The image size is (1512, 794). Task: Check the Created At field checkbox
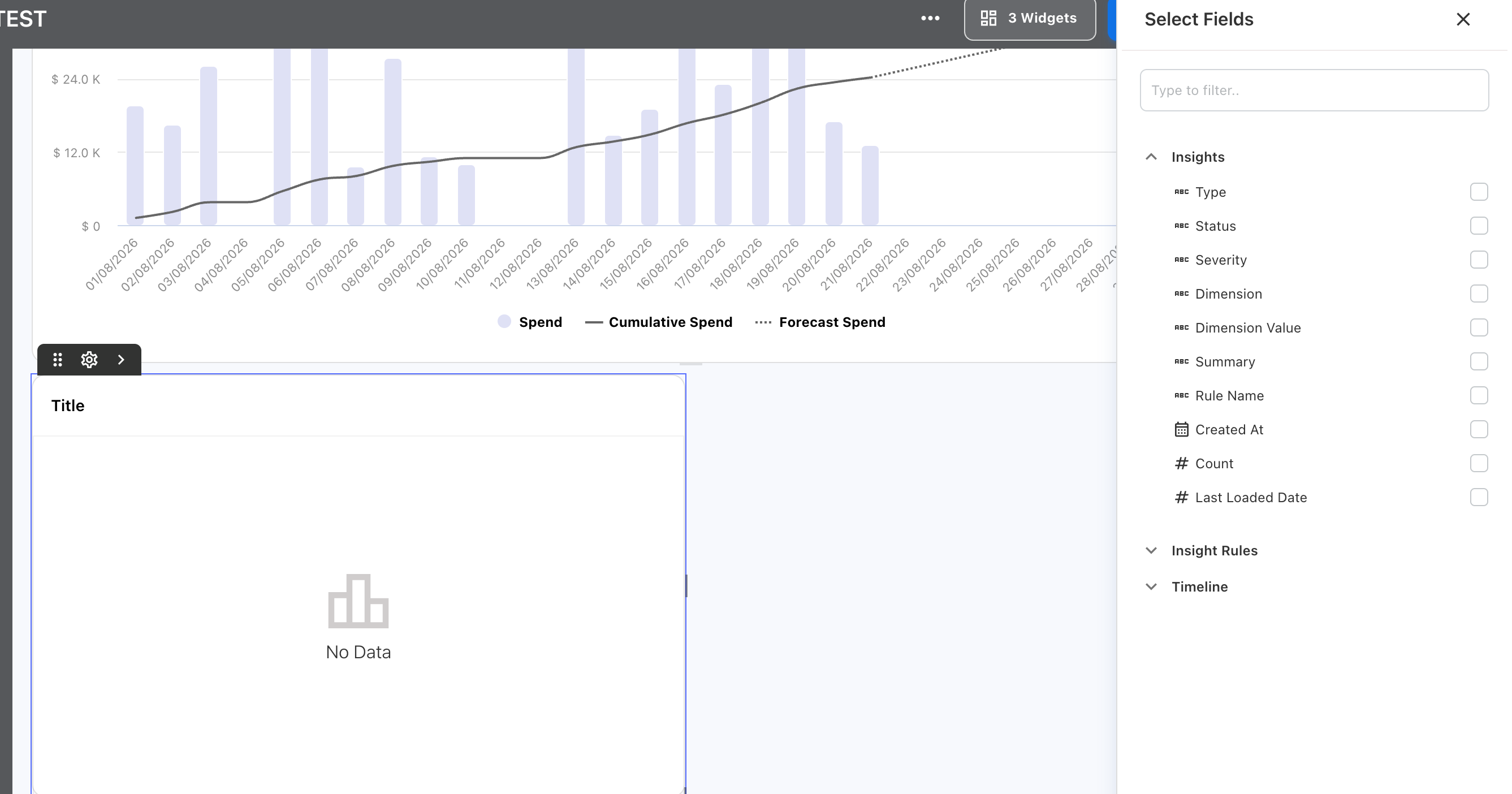[x=1479, y=430]
